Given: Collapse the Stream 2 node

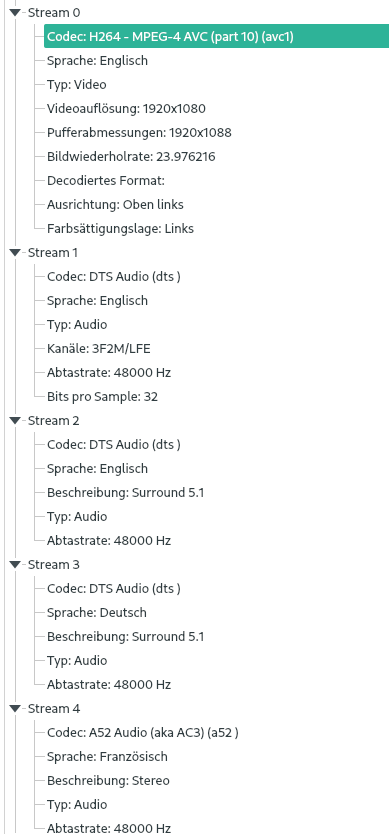Looking at the screenshot, I should pos(14,421).
